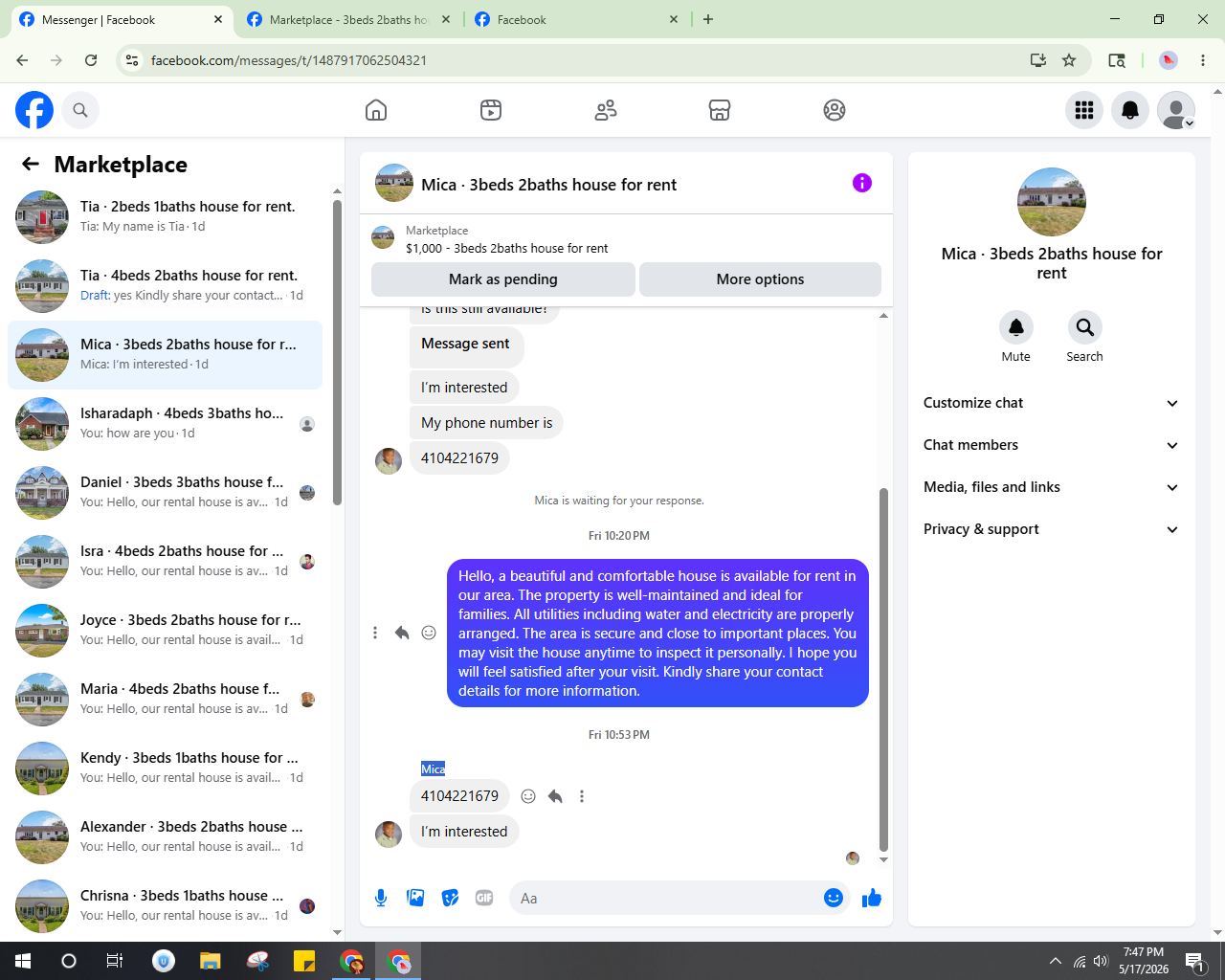Image resolution: width=1225 pixels, height=980 pixels.
Task: Click the chat messages scrollbar
Action: coord(883,670)
